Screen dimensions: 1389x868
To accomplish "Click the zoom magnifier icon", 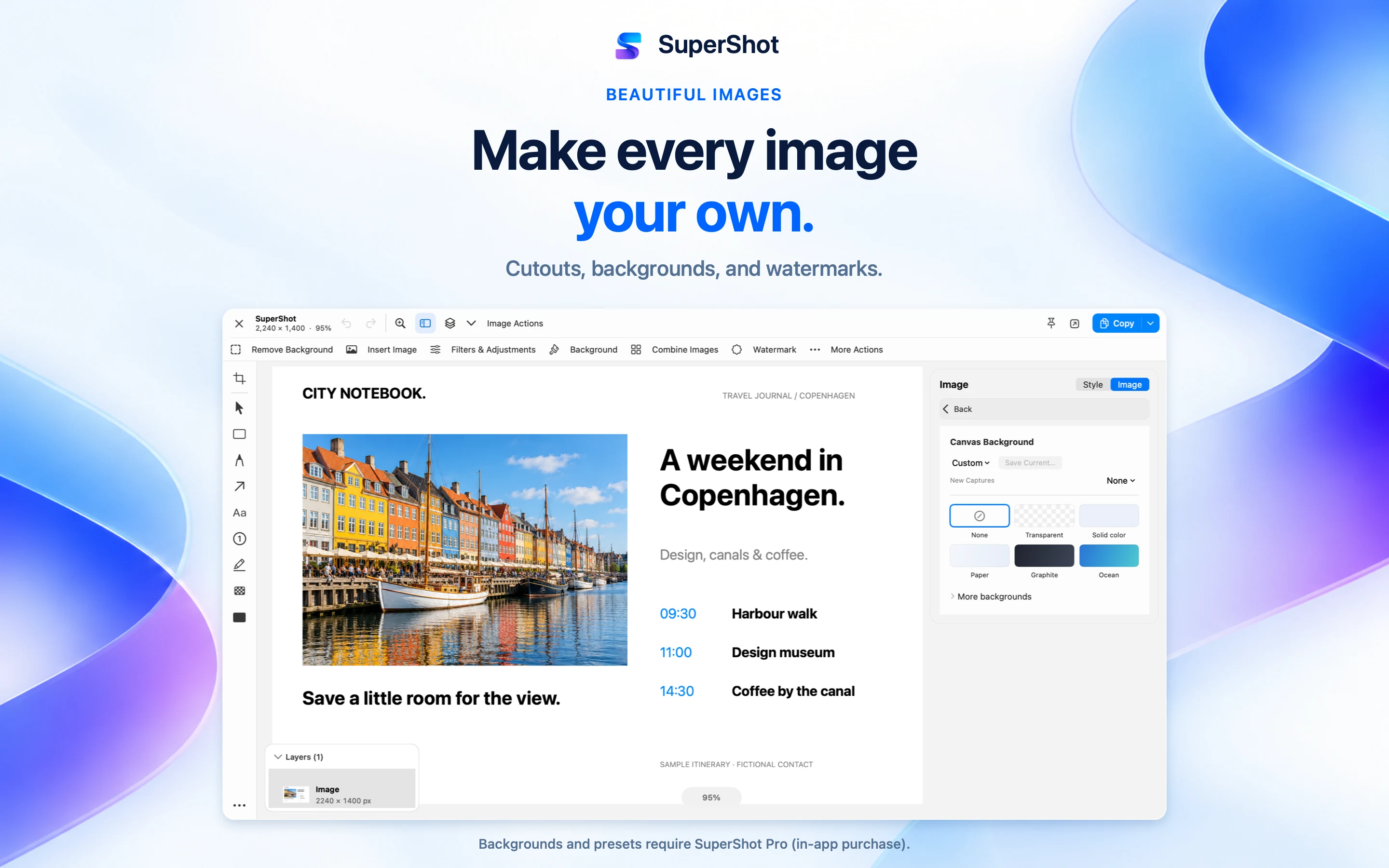I will 400,323.
